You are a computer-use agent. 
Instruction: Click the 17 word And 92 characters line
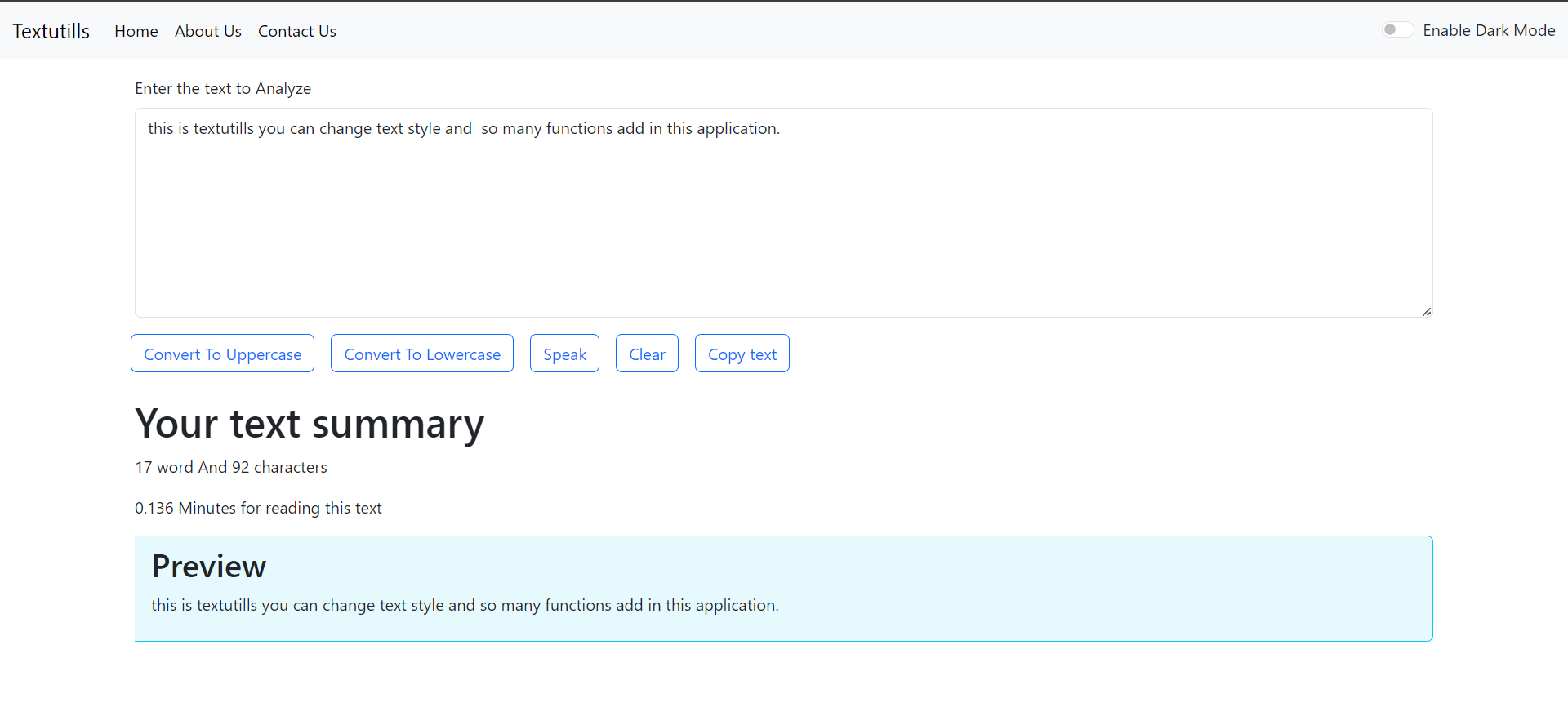coord(231,467)
